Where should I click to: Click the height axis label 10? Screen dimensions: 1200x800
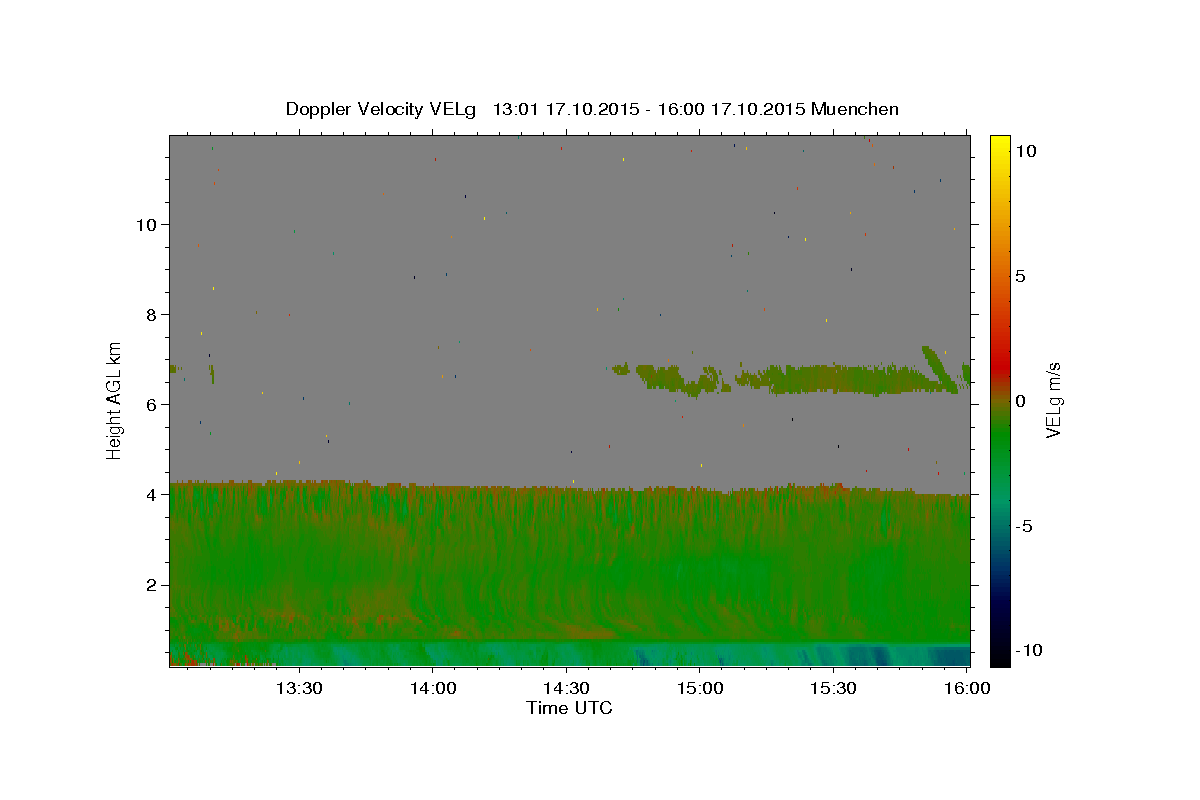click(x=146, y=224)
